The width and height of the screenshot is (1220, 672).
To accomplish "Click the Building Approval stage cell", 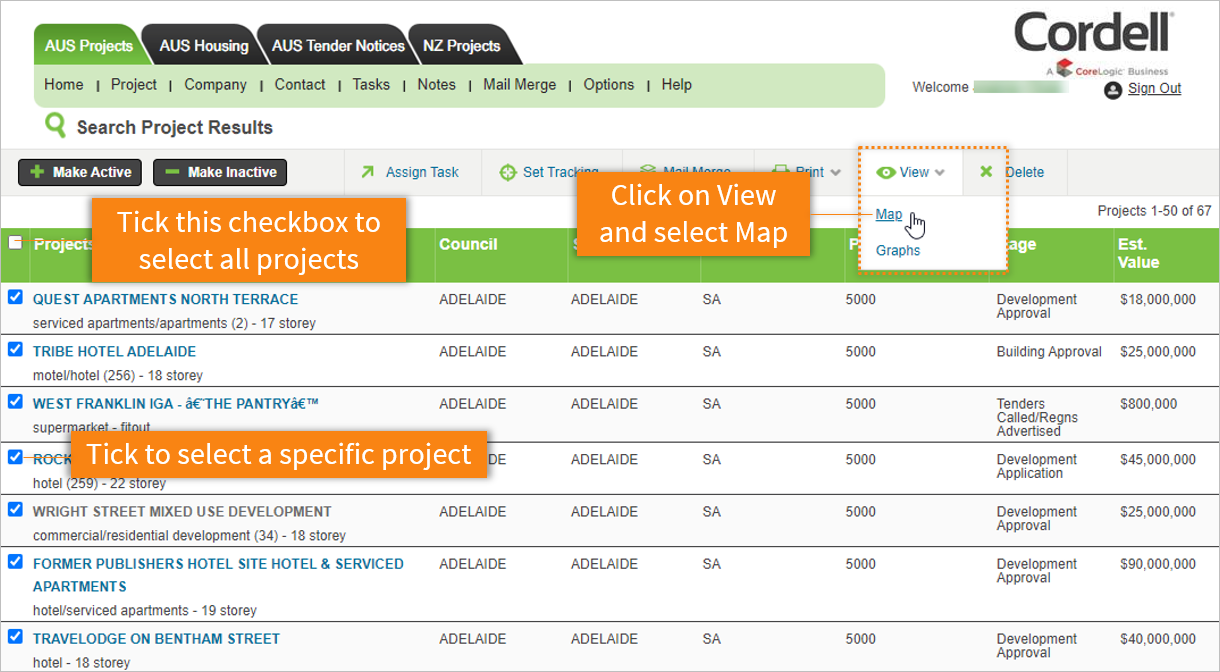I will (1049, 351).
